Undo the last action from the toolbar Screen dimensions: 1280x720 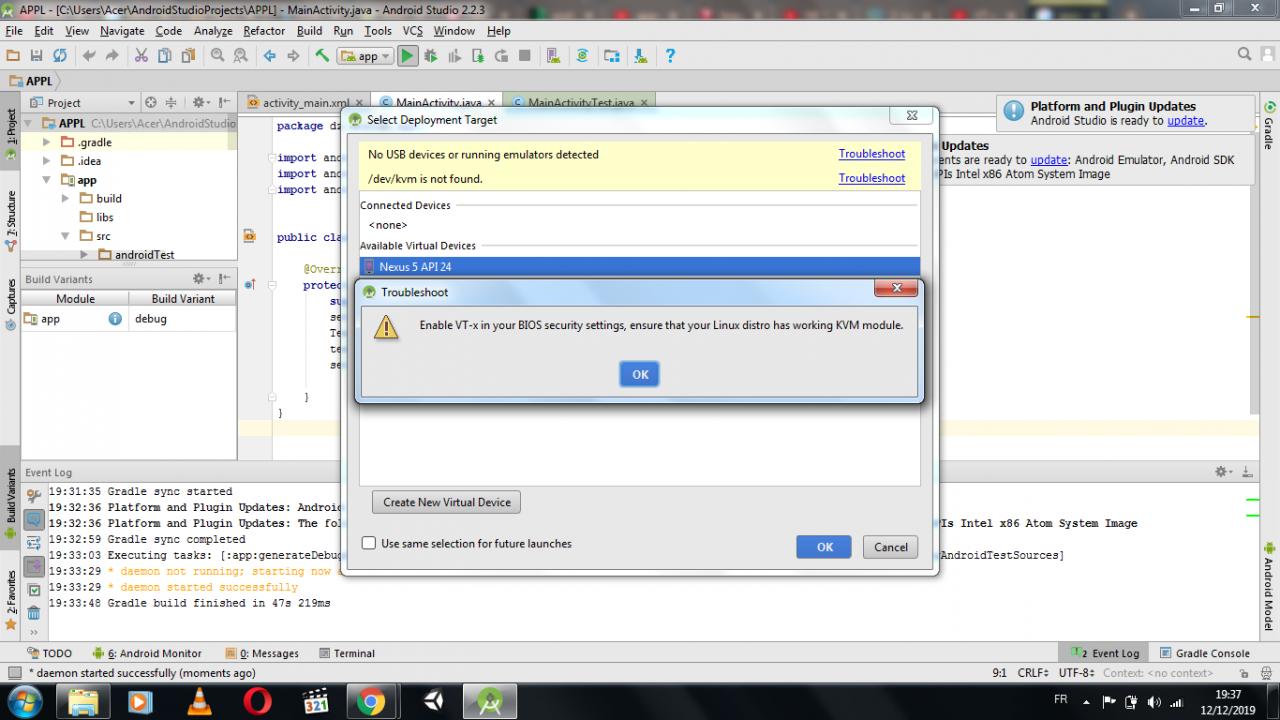coord(90,56)
